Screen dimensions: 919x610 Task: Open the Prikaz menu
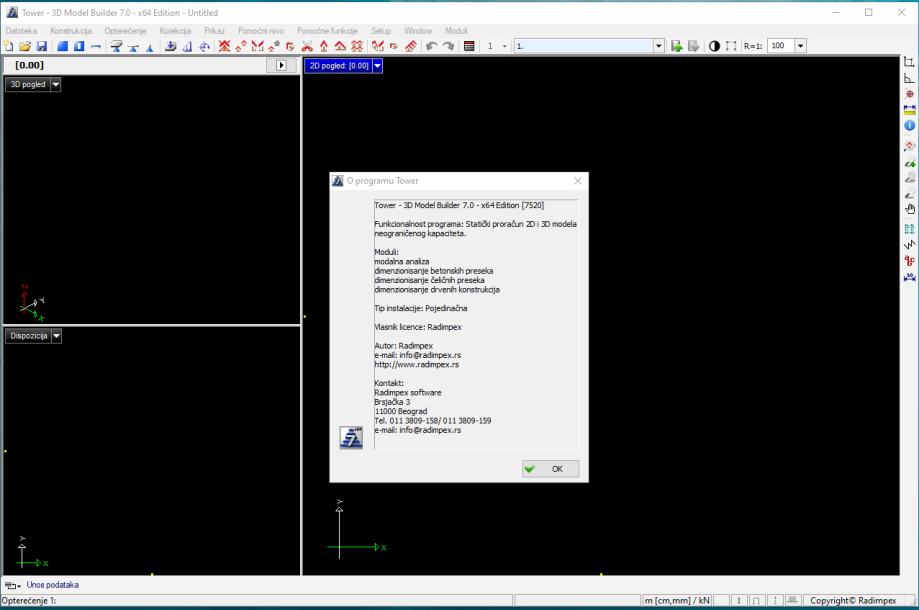point(215,30)
